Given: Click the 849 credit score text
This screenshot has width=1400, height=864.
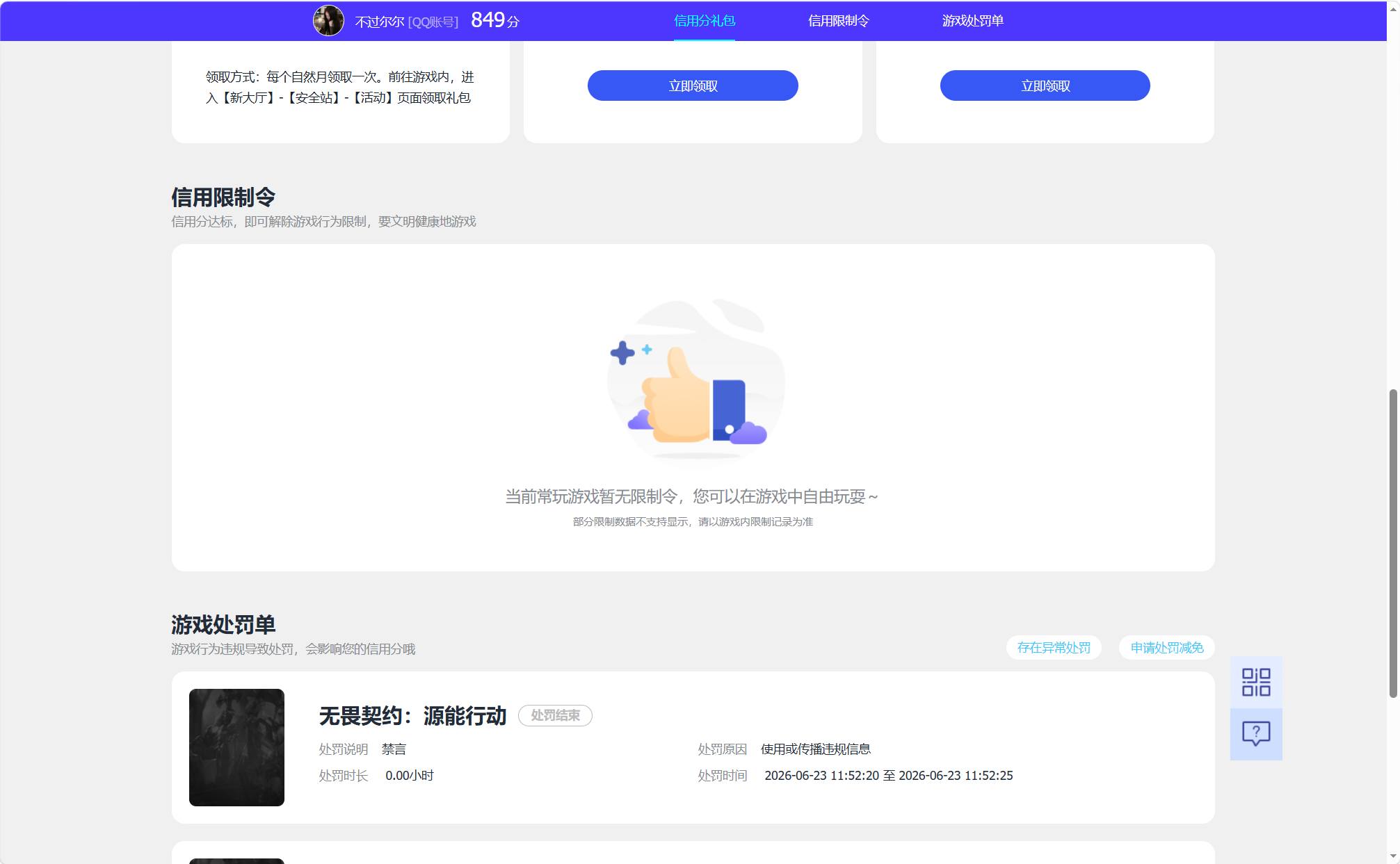Looking at the screenshot, I should pos(495,20).
